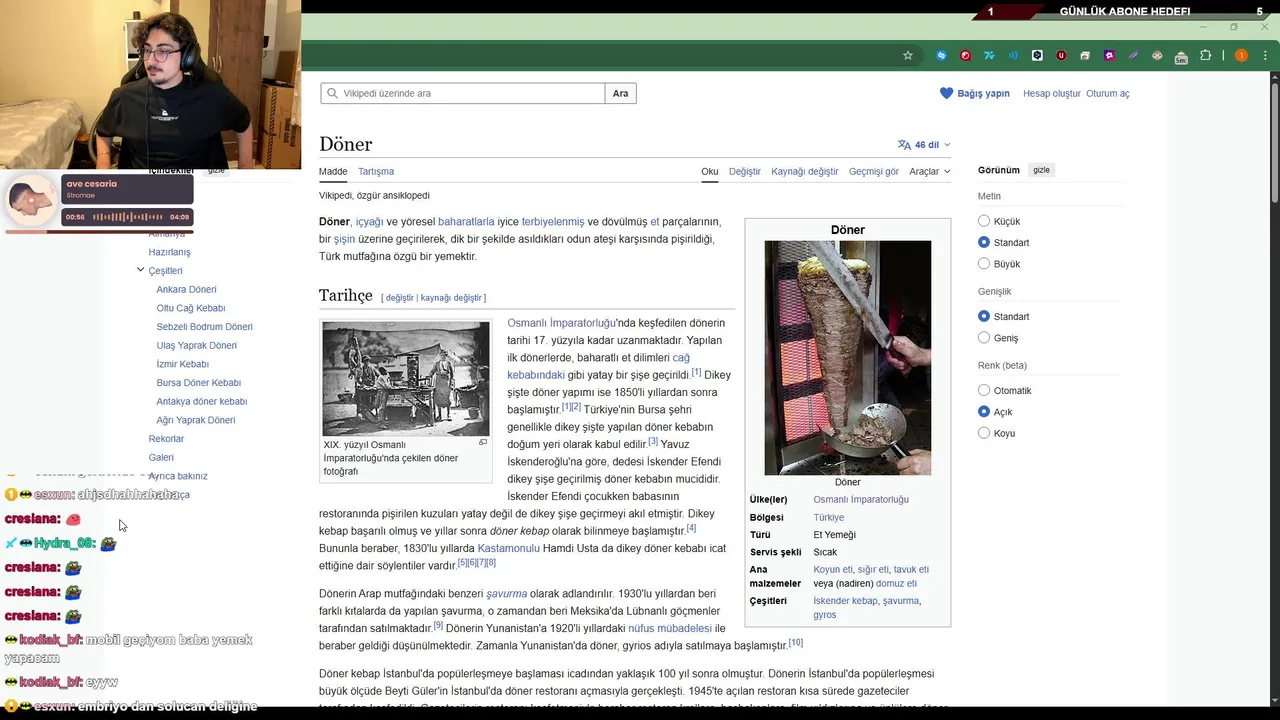Open the 46 dil language dropdown
The width and height of the screenshot is (1280, 720).
pyautogui.click(x=924, y=144)
